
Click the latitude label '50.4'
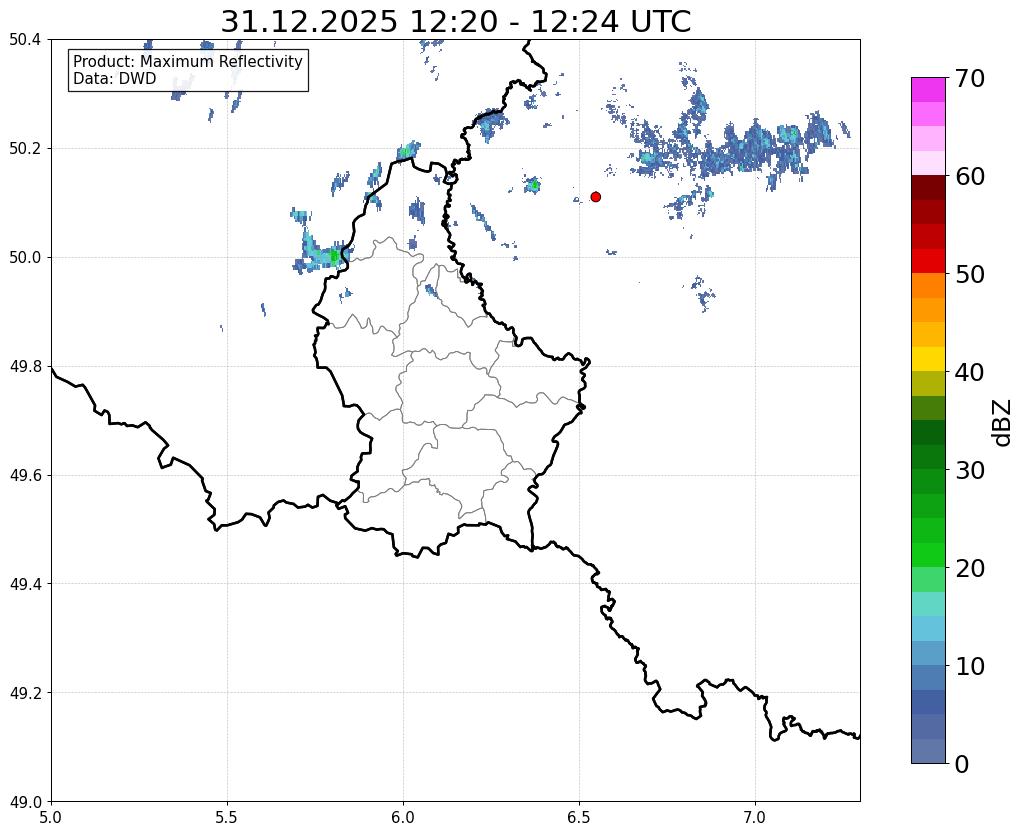pos(25,40)
